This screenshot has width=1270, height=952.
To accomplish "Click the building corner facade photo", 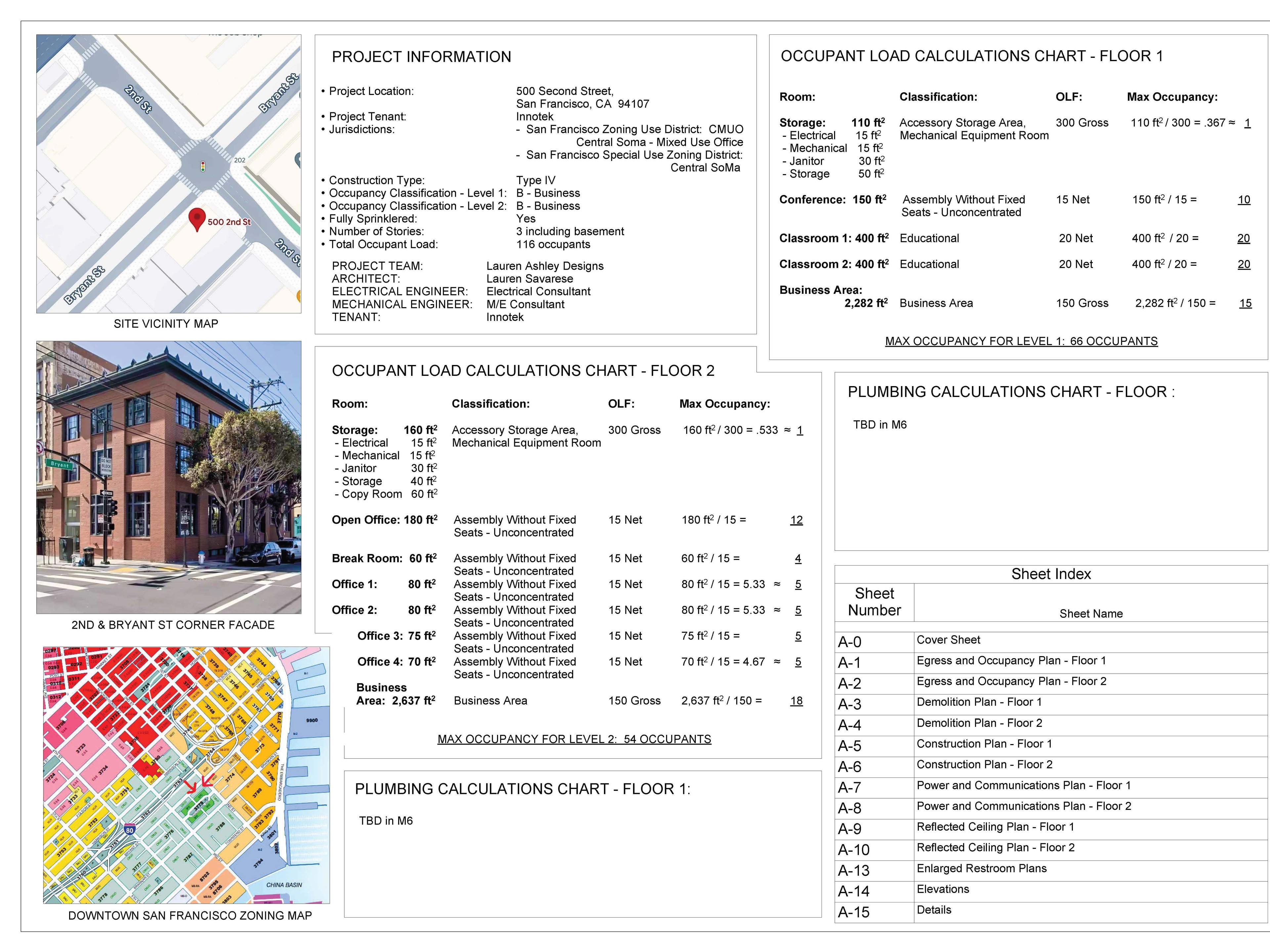I will [x=168, y=477].
